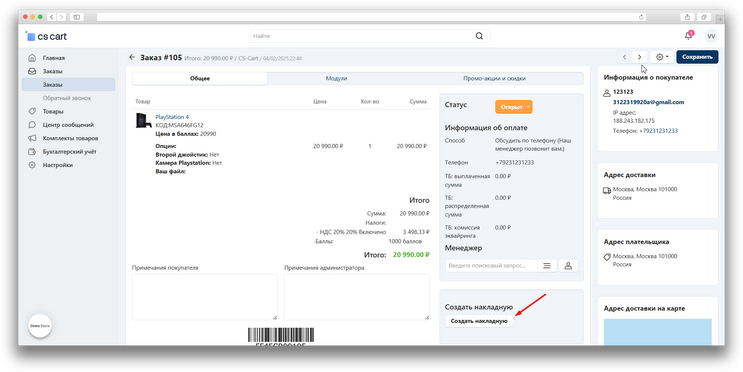
Task: Click the browser address bar
Action: click(x=372, y=17)
